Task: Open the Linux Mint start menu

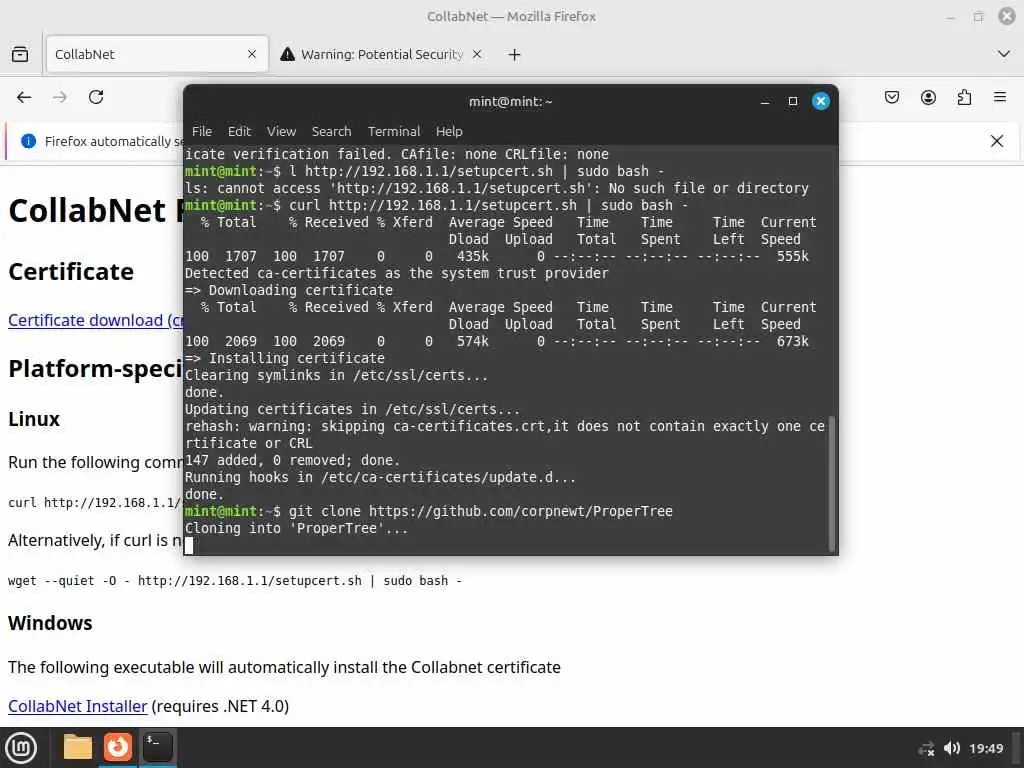Action: pos(21,748)
